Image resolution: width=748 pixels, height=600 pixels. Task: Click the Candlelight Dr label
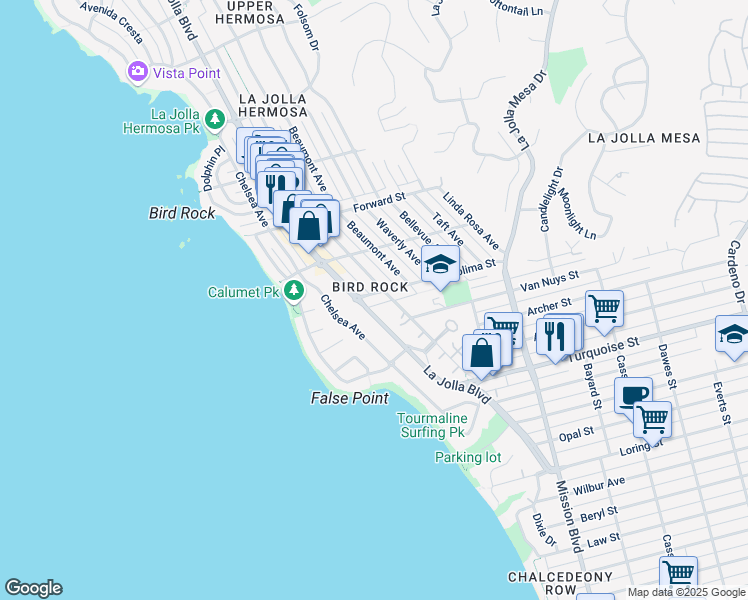[x=552, y=199]
